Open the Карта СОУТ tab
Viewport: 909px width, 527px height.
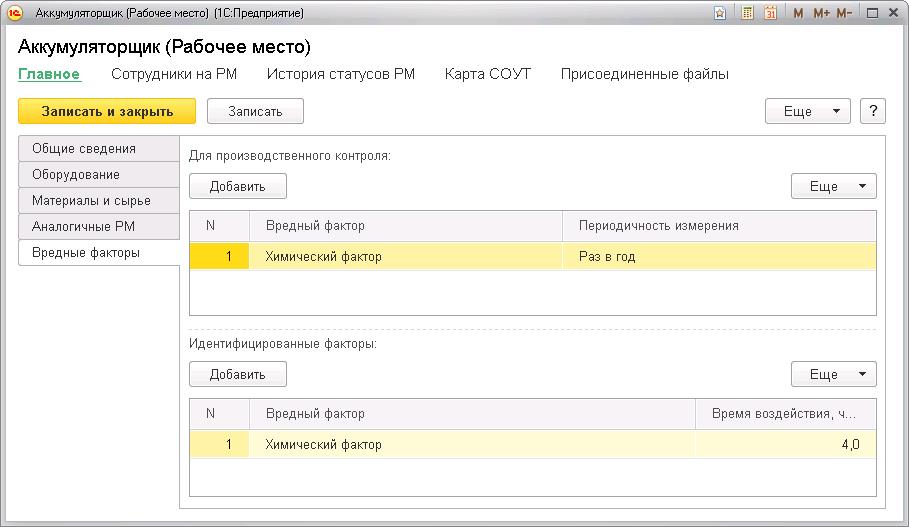[487, 74]
